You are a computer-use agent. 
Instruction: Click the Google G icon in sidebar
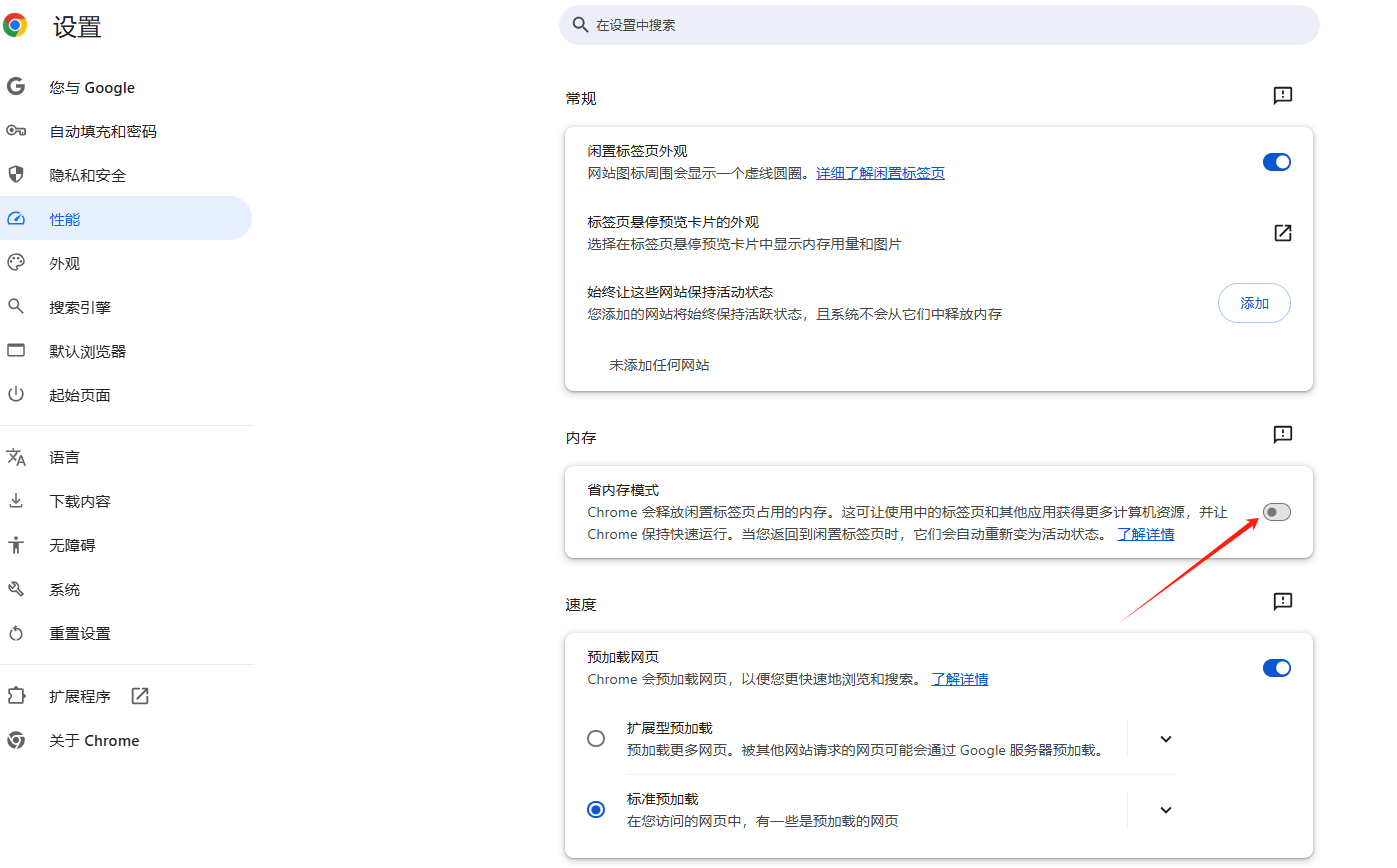[x=15, y=87]
